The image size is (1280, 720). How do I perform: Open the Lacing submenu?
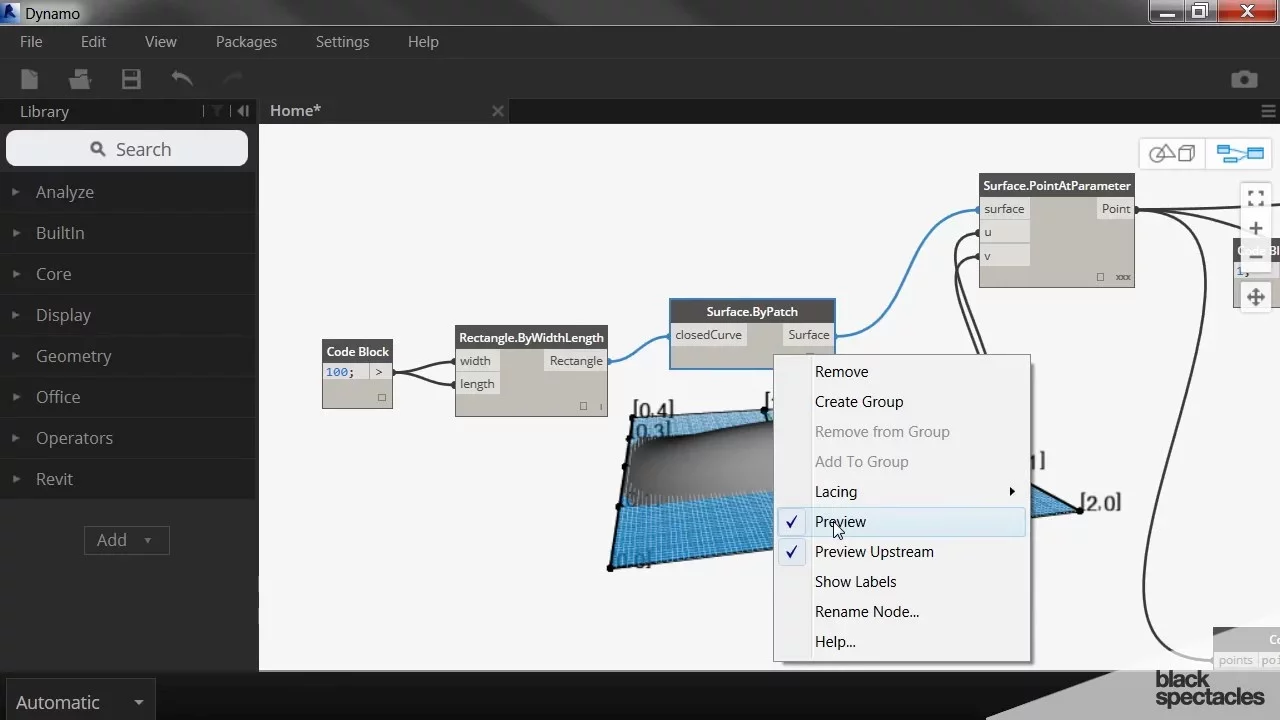901,491
